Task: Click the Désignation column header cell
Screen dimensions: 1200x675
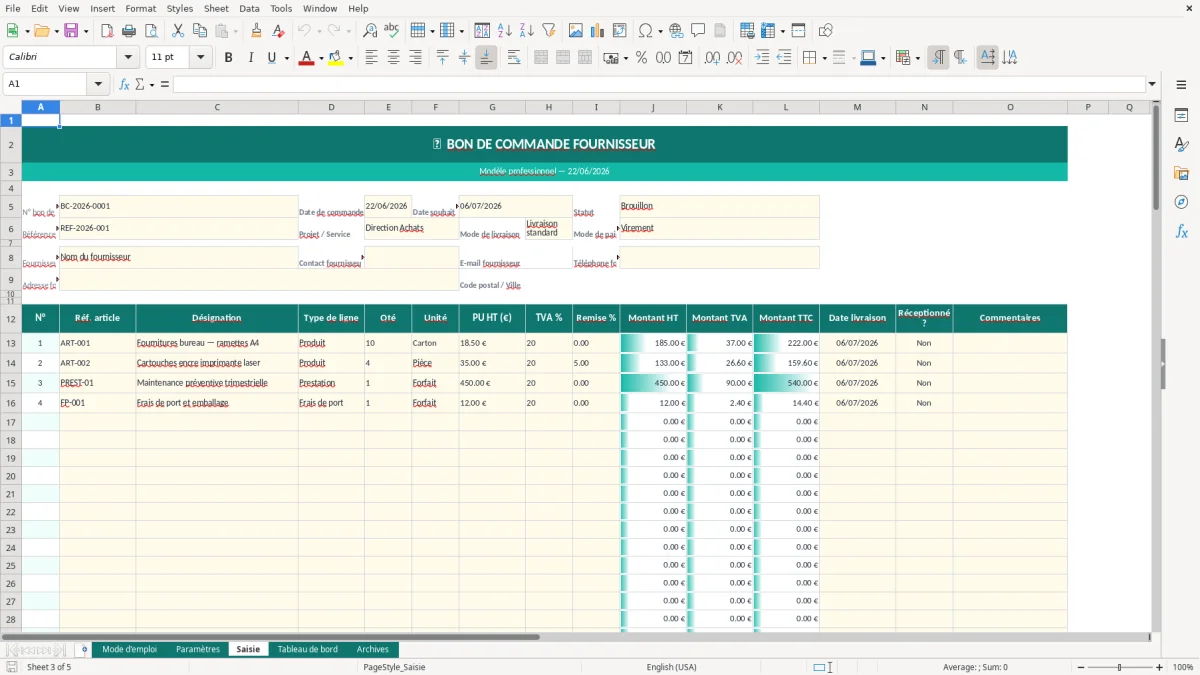Action: click(217, 318)
